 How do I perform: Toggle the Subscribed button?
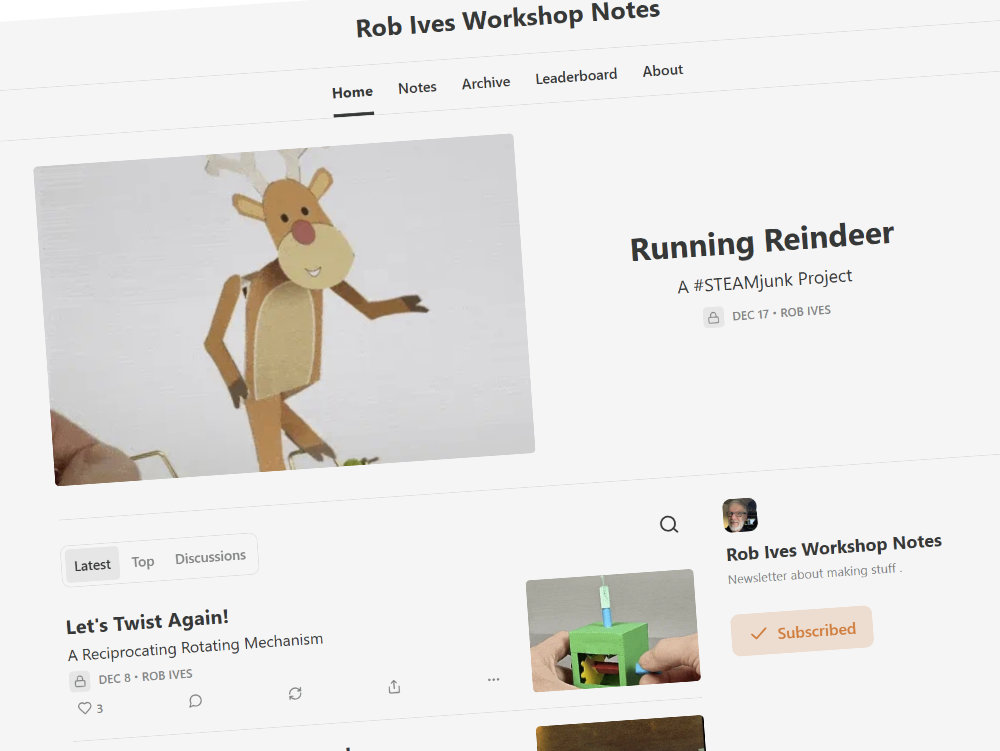coord(802,631)
